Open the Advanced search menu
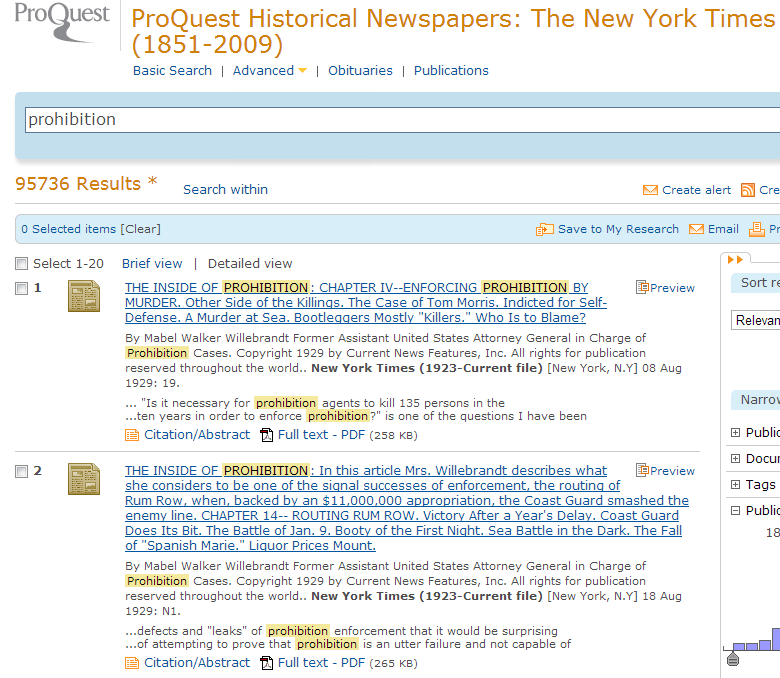The width and height of the screenshot is (780, 678). [x=263, y=71]
